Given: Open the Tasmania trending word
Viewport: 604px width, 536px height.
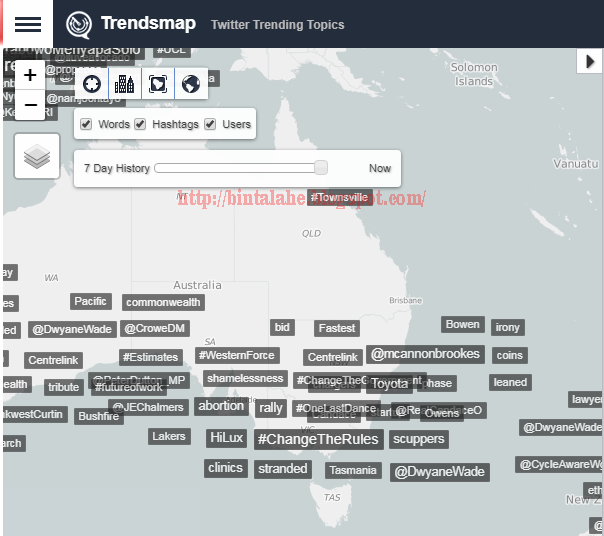Looking at the screenshot, I should point(353,470).
